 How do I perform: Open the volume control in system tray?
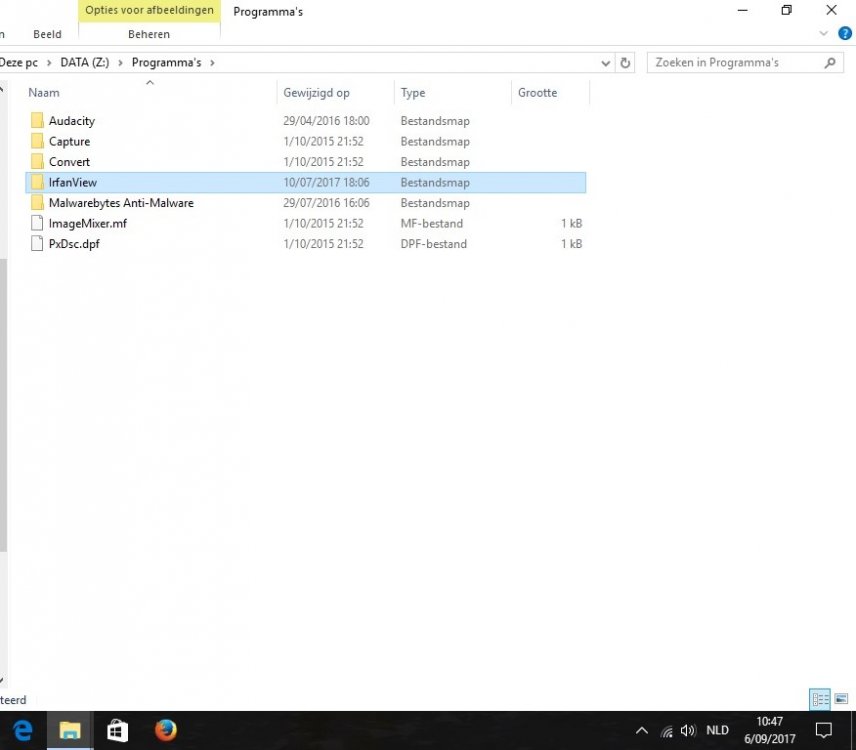click(x=687, y=731)
